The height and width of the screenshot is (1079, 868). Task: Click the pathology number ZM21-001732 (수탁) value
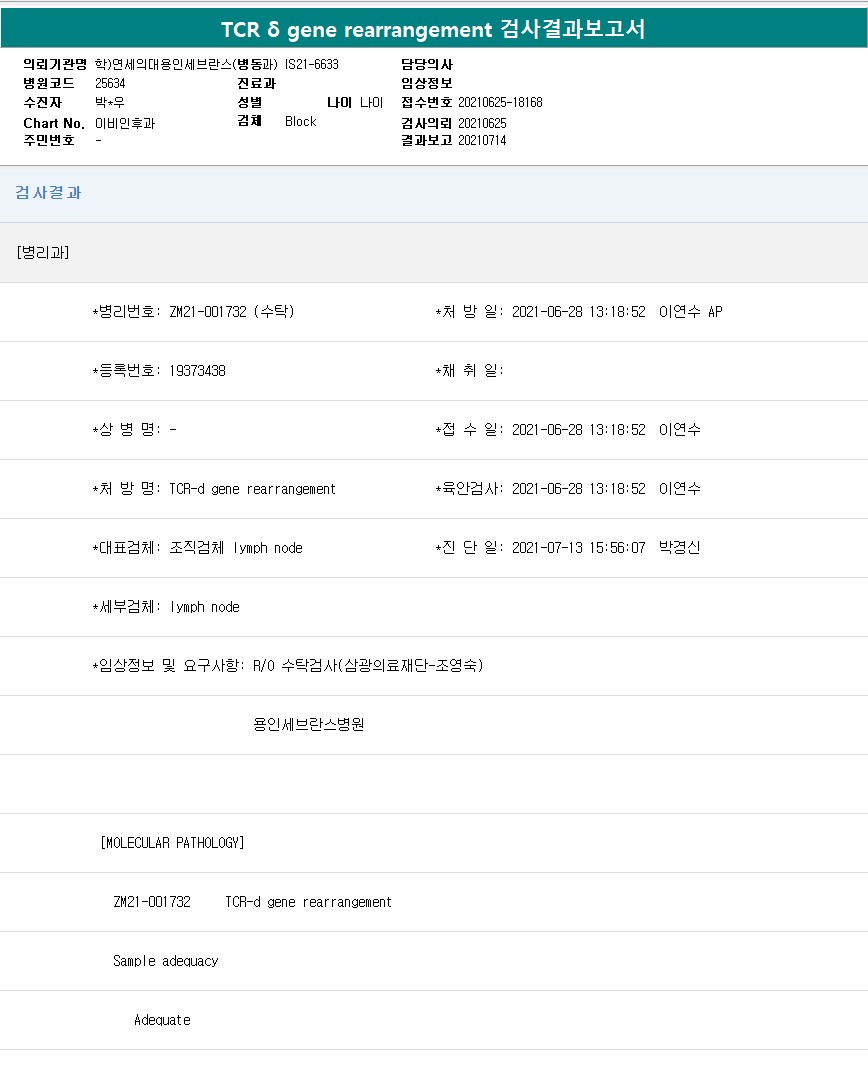pos(232,312)
